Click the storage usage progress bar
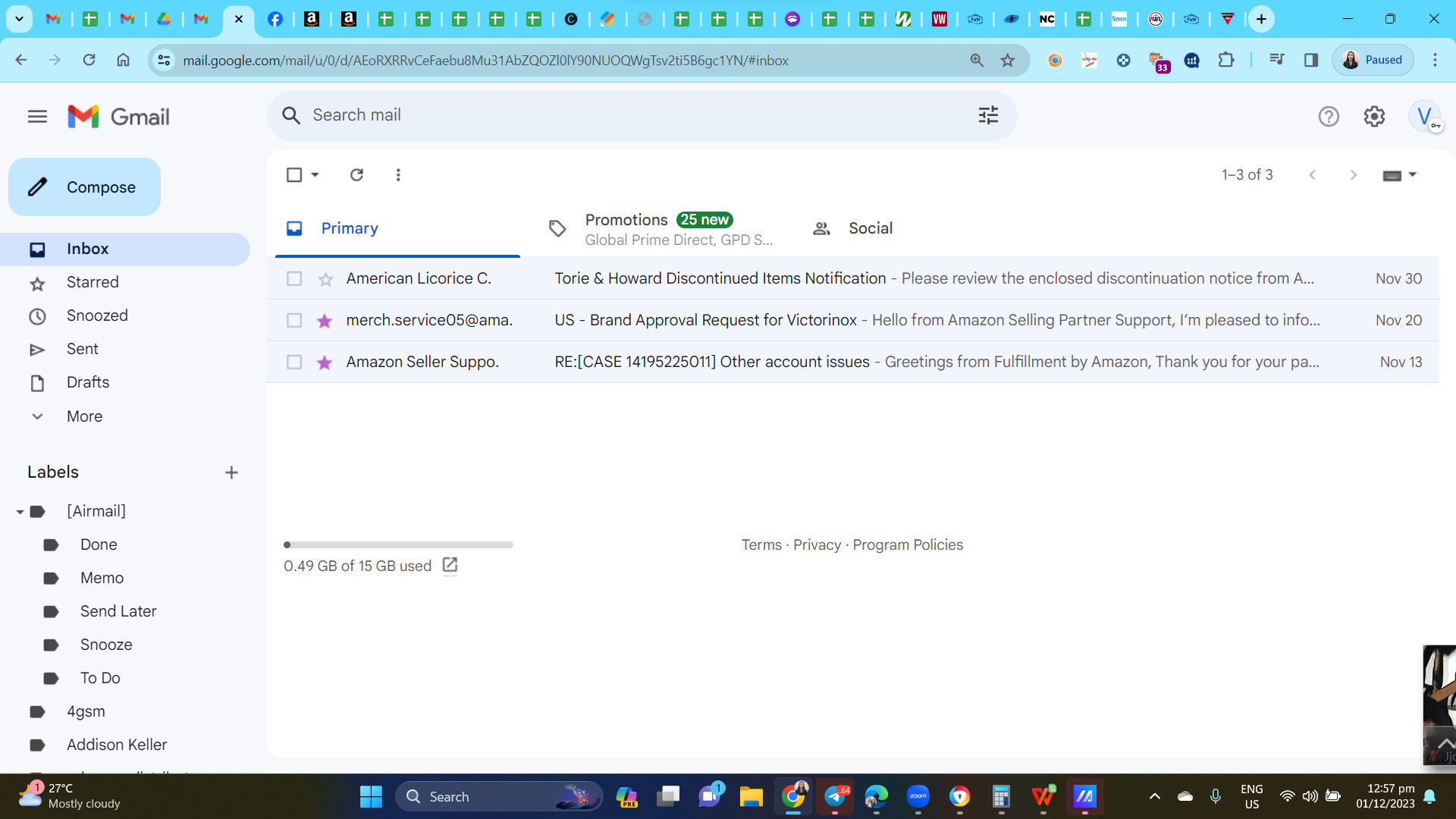The height and width of the screenshot is (819, 1456). pos(398,545)
